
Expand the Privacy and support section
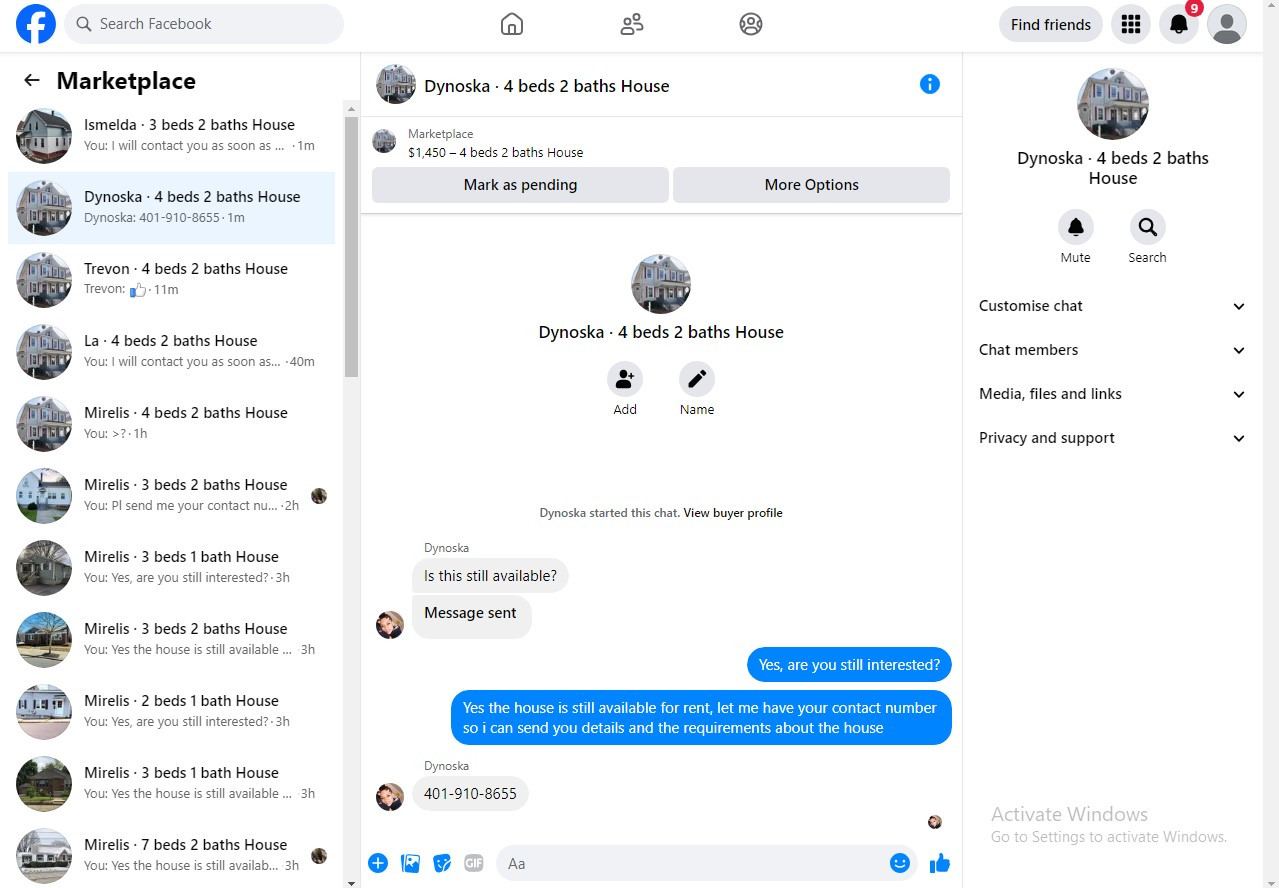pyautogui.click(x=1112, y=438)
